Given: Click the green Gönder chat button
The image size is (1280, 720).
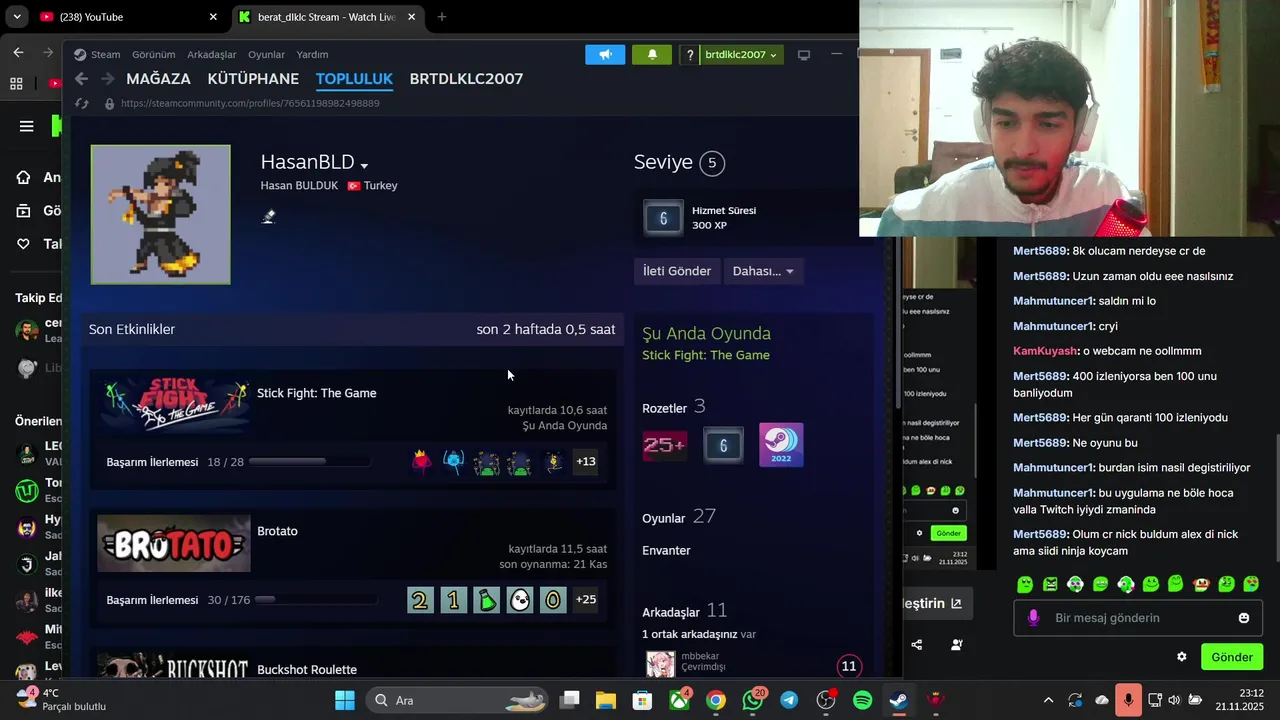Looking at the screenshot, I should [x=1232, y=657].
